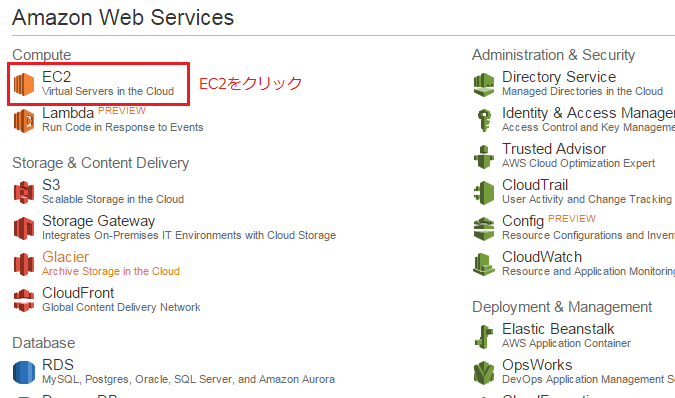This screenshot has width=675, height=398.
Task: Click the PREVIEW tag next to Config
Action: coord(572,219)
